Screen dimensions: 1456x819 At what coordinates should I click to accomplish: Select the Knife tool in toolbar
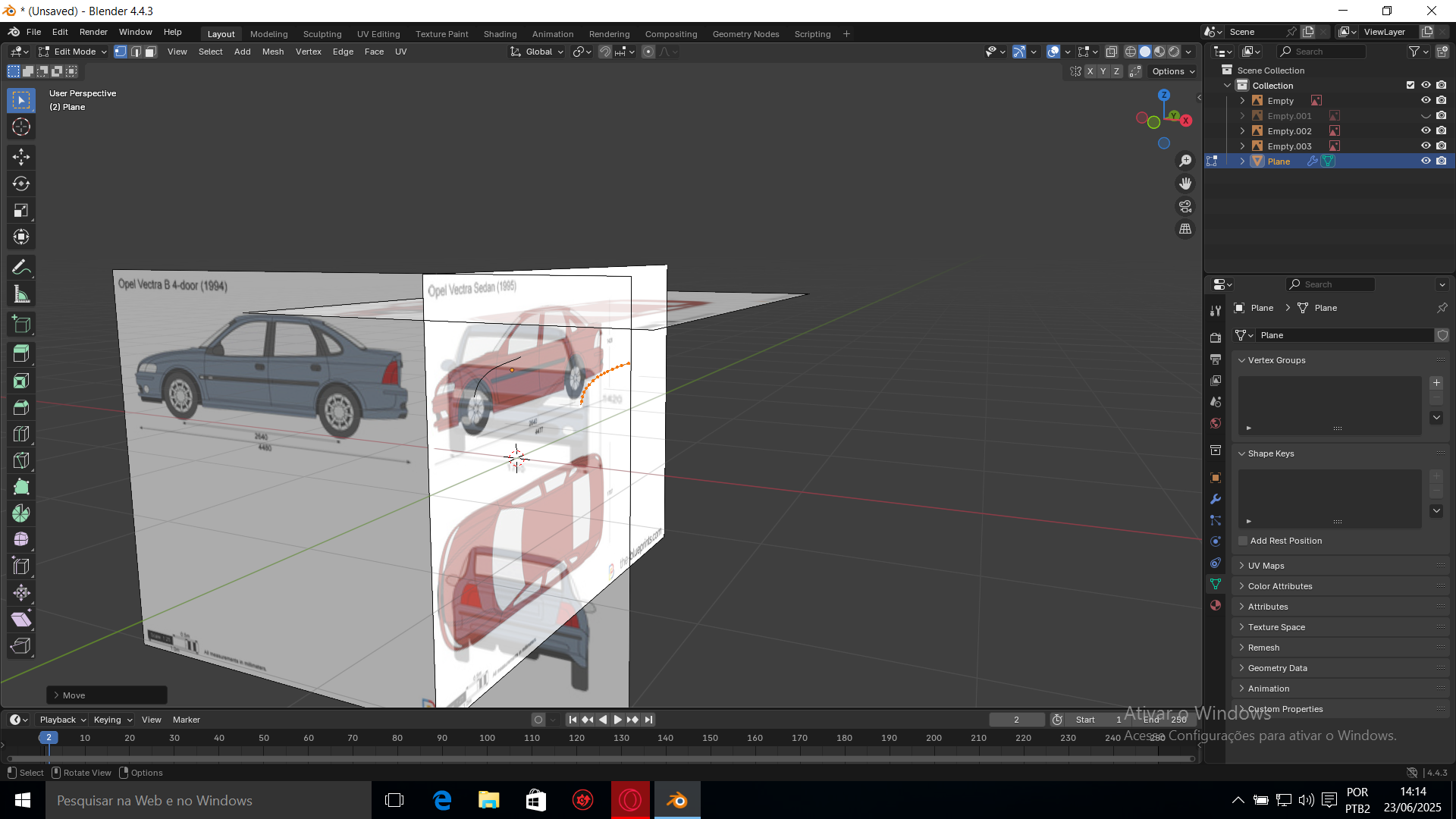tap(21, 460)
